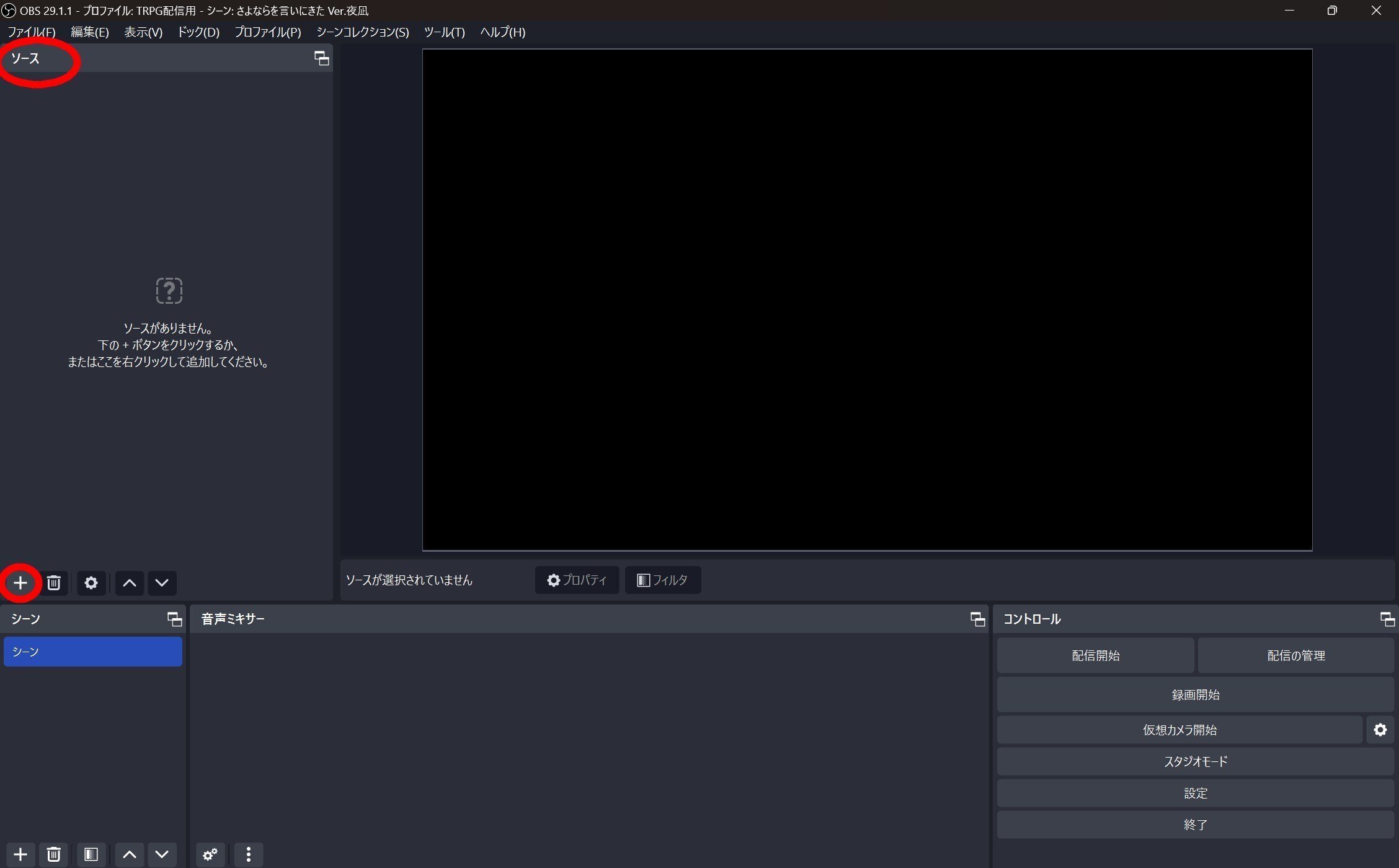Select the シーン item in scenes list
1399x868 pixels.
(x=93, y=652)
